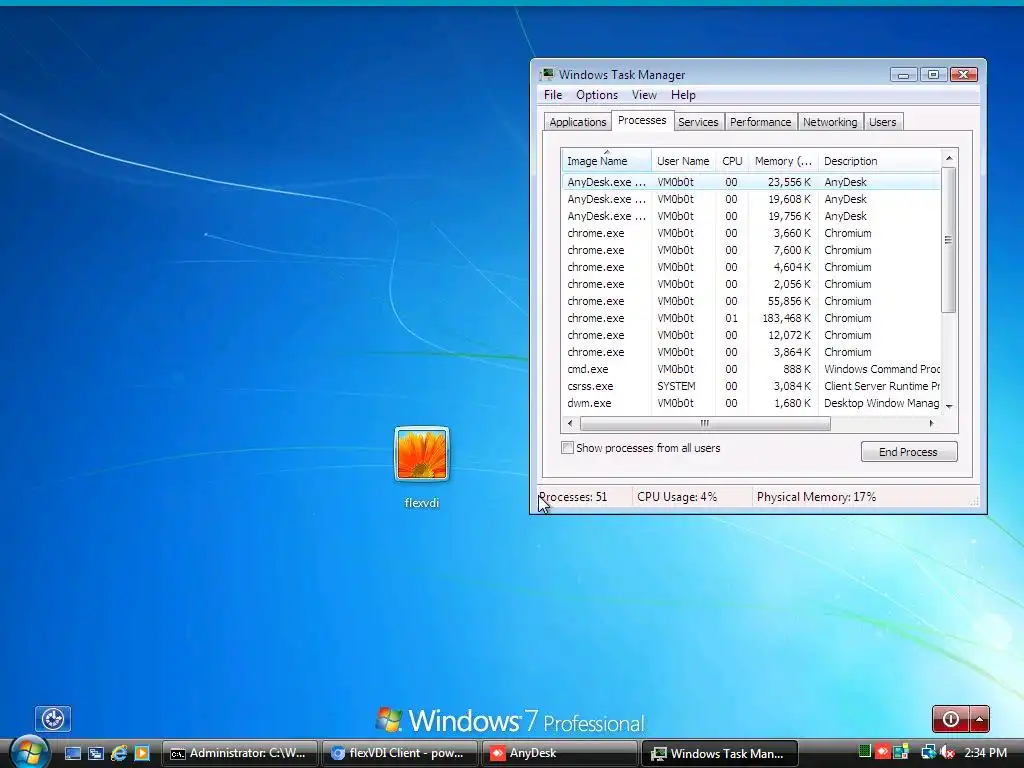Click process list scroll up arrow

pos(949,158)
